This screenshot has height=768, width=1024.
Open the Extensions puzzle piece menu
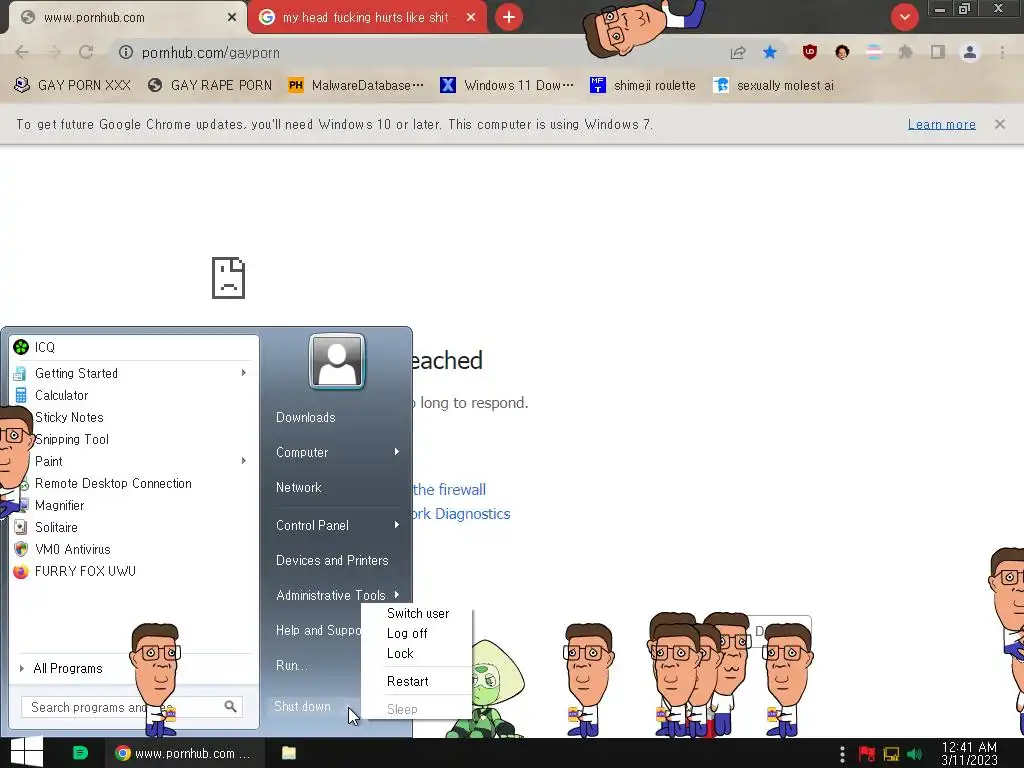tap(906, 52)
